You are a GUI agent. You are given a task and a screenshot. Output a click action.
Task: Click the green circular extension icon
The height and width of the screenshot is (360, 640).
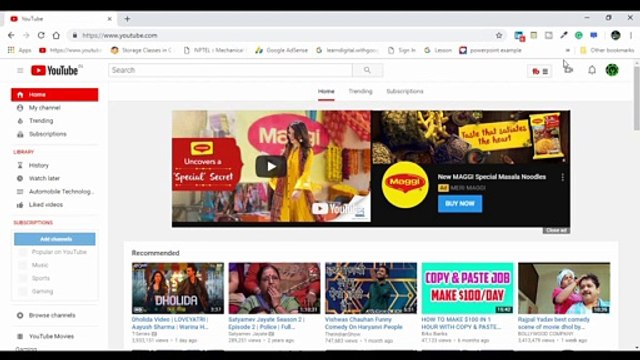(x=579, y=36)
